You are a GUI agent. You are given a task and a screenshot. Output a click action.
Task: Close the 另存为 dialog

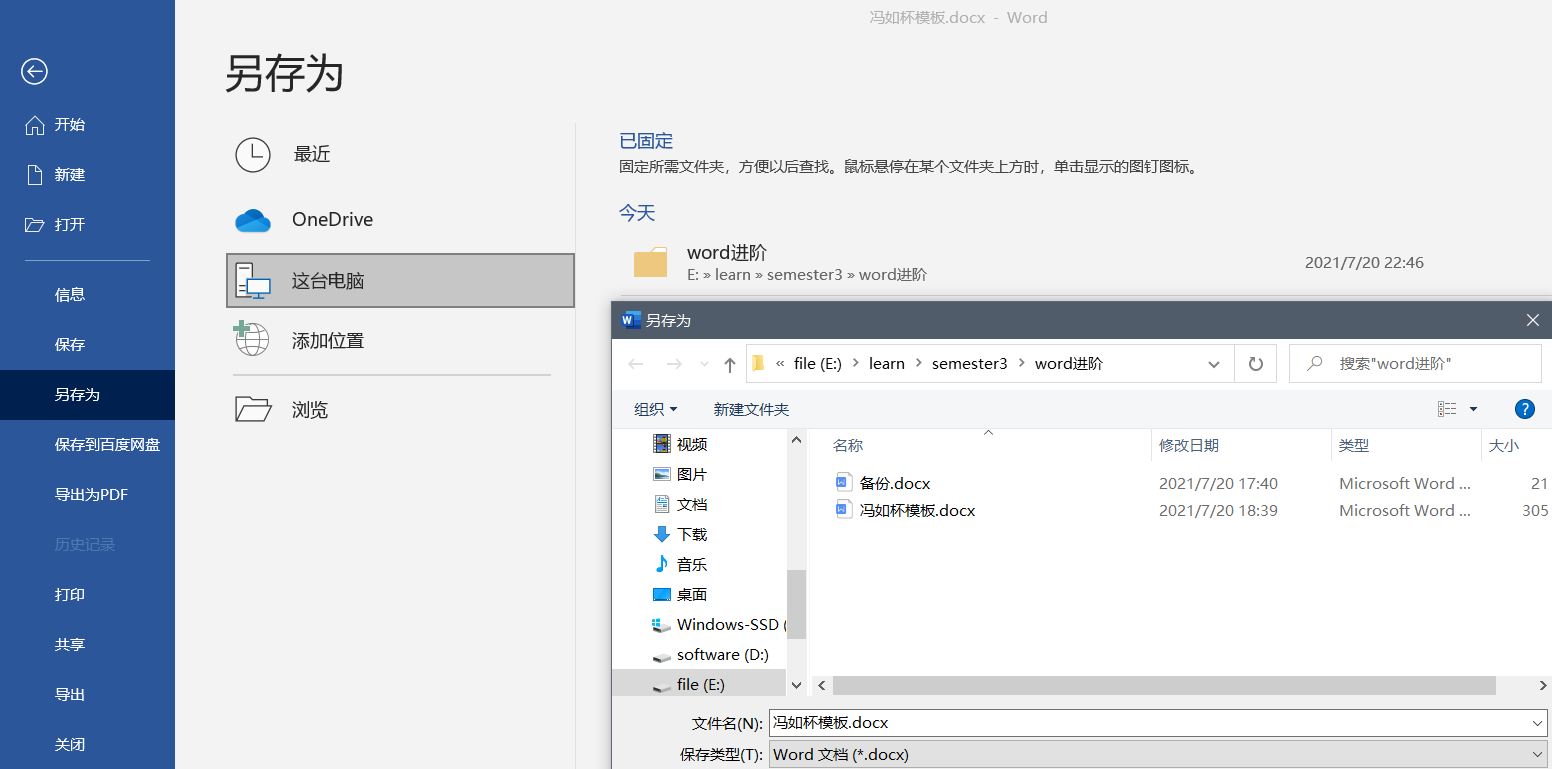coord(1532,320)
